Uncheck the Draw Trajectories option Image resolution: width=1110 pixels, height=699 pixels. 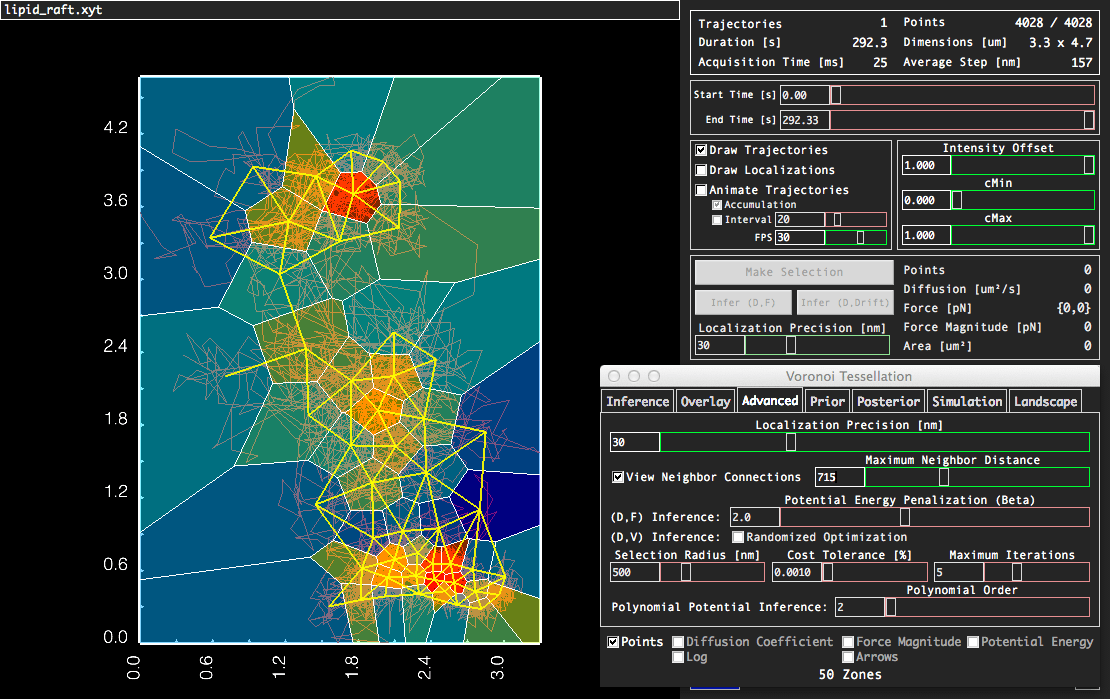coord(702,150)
